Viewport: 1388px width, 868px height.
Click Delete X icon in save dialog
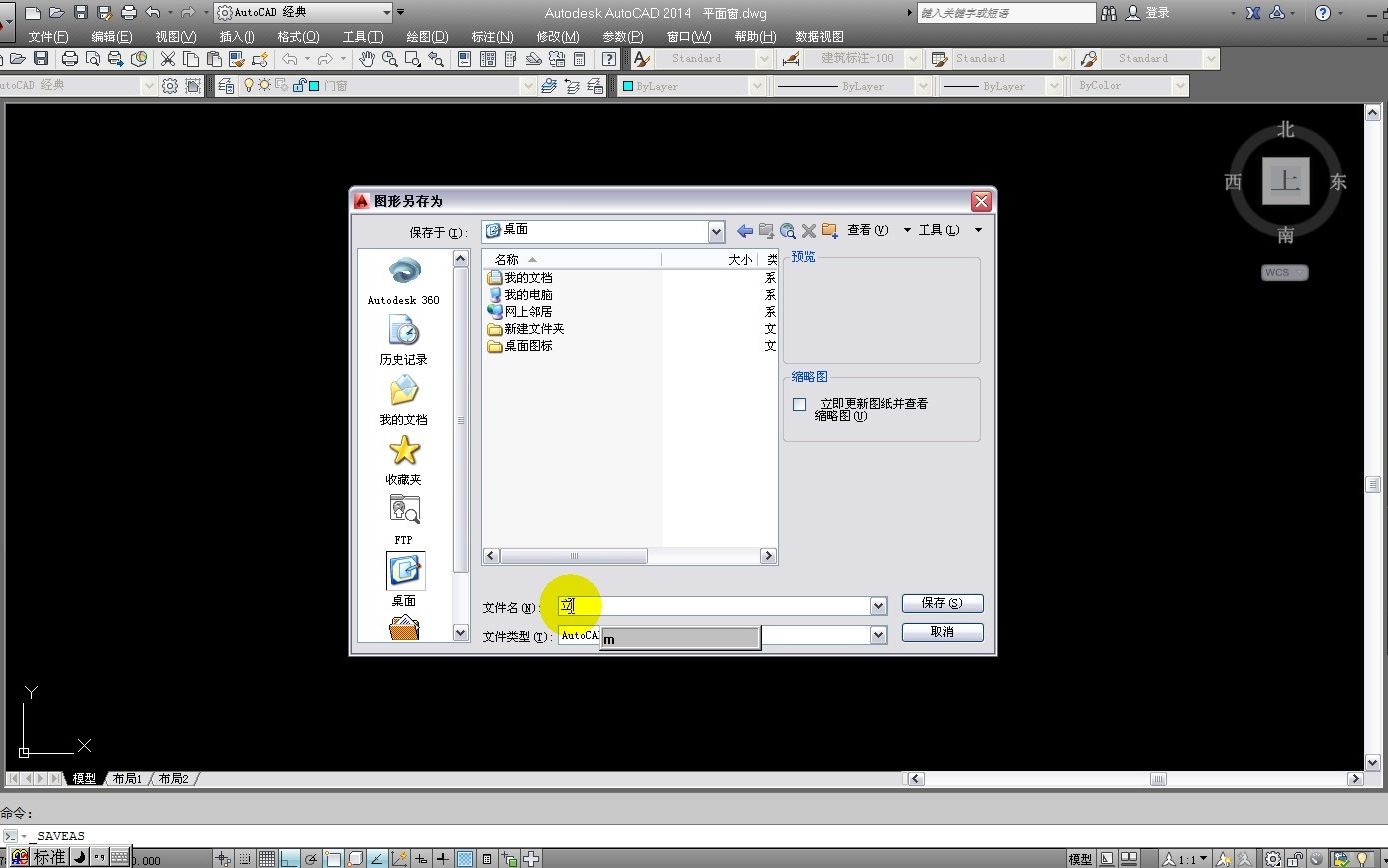coord(809,231)
